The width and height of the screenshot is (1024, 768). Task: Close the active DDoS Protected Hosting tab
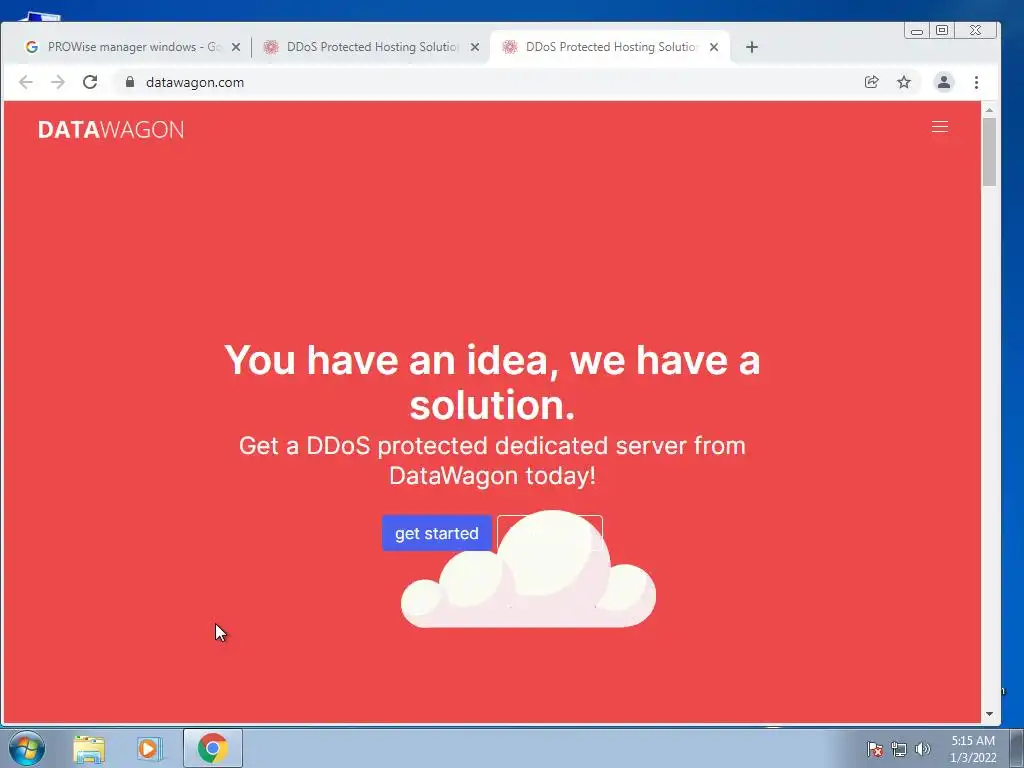click(714, 47)
